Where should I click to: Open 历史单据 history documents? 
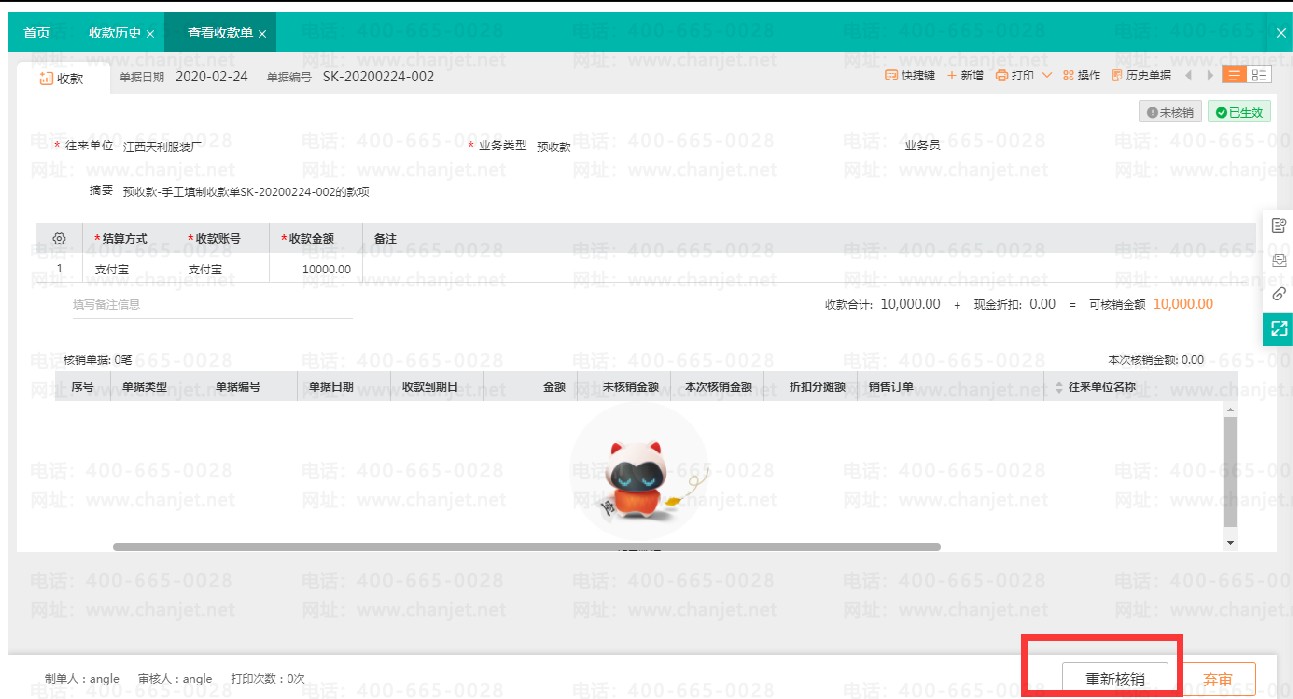coord(1141,76)
